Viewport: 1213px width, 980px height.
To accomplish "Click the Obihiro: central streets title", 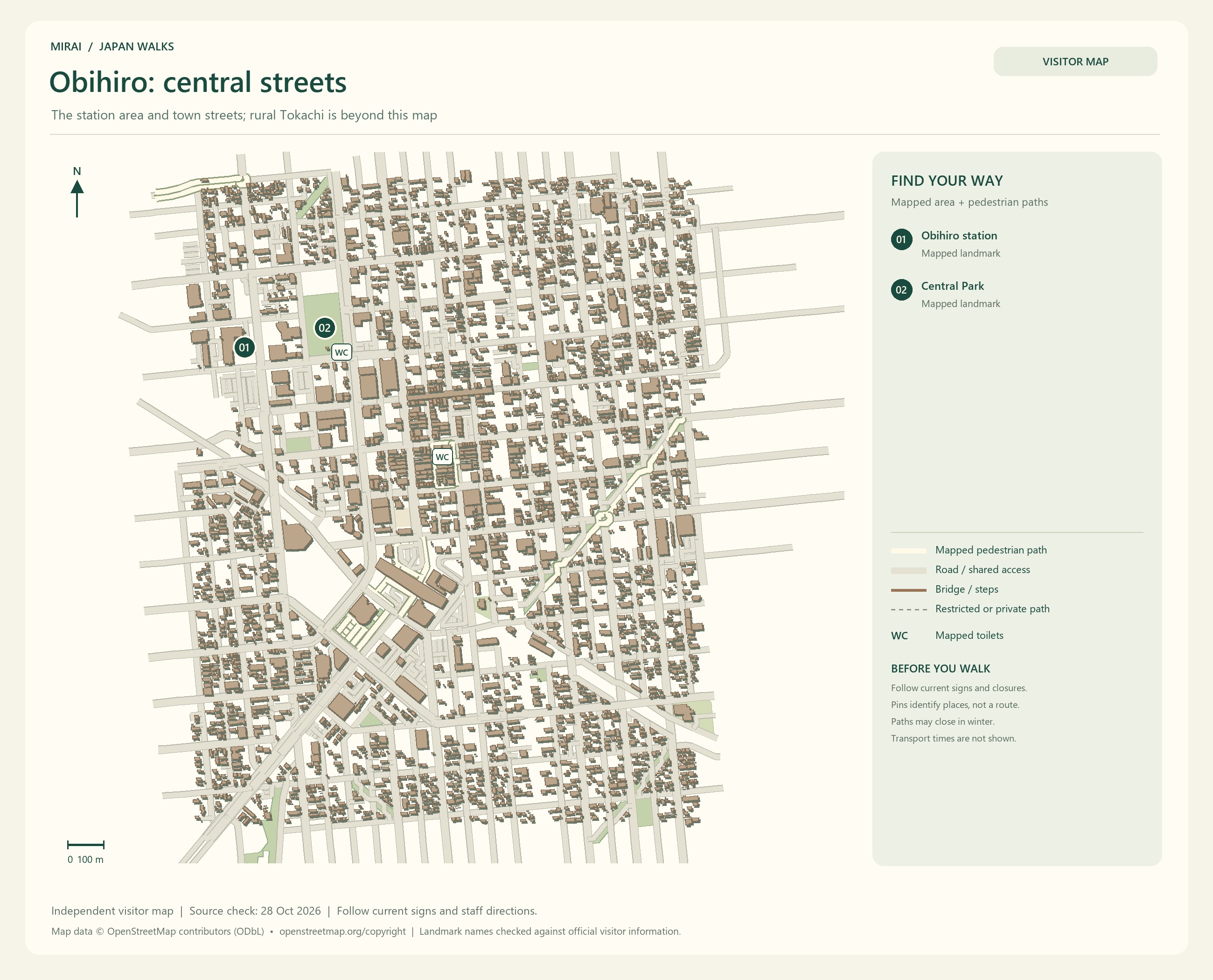I will click(197, 83).
